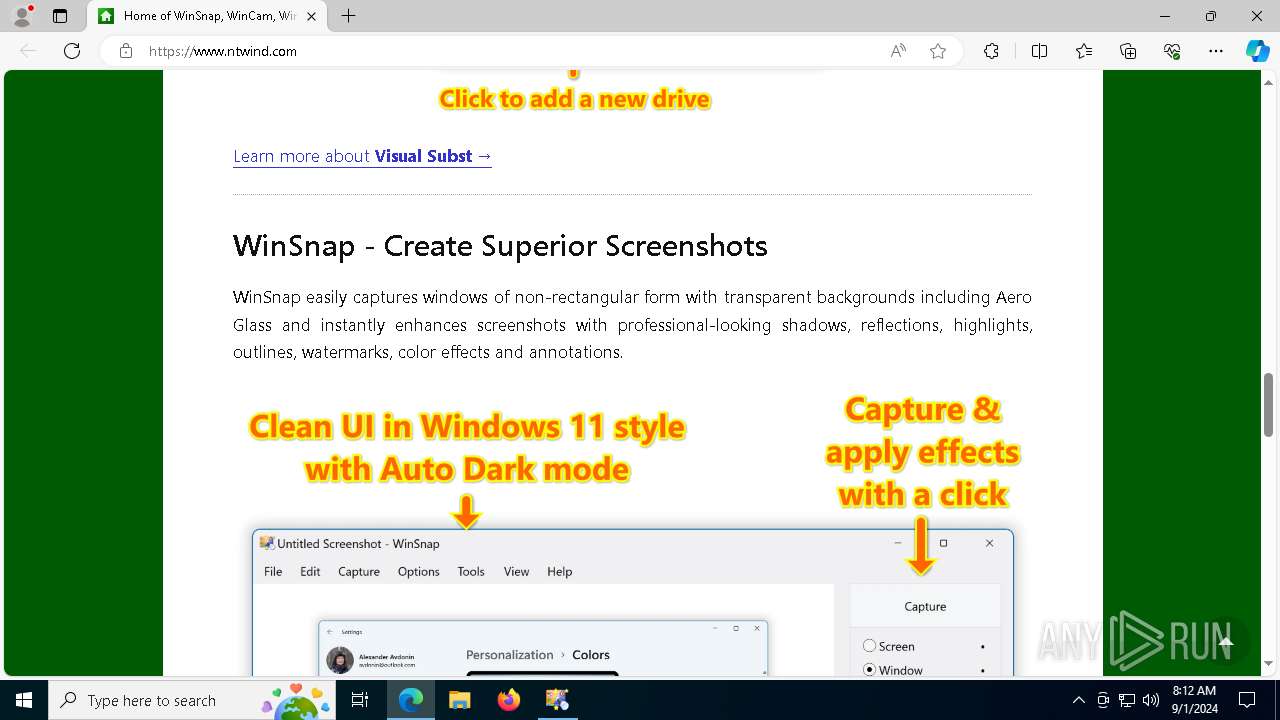The width and height of the screenshot is (1280, 720).
Task: Open File menu in WinSnap screenshot
Action: coord(273,572)
